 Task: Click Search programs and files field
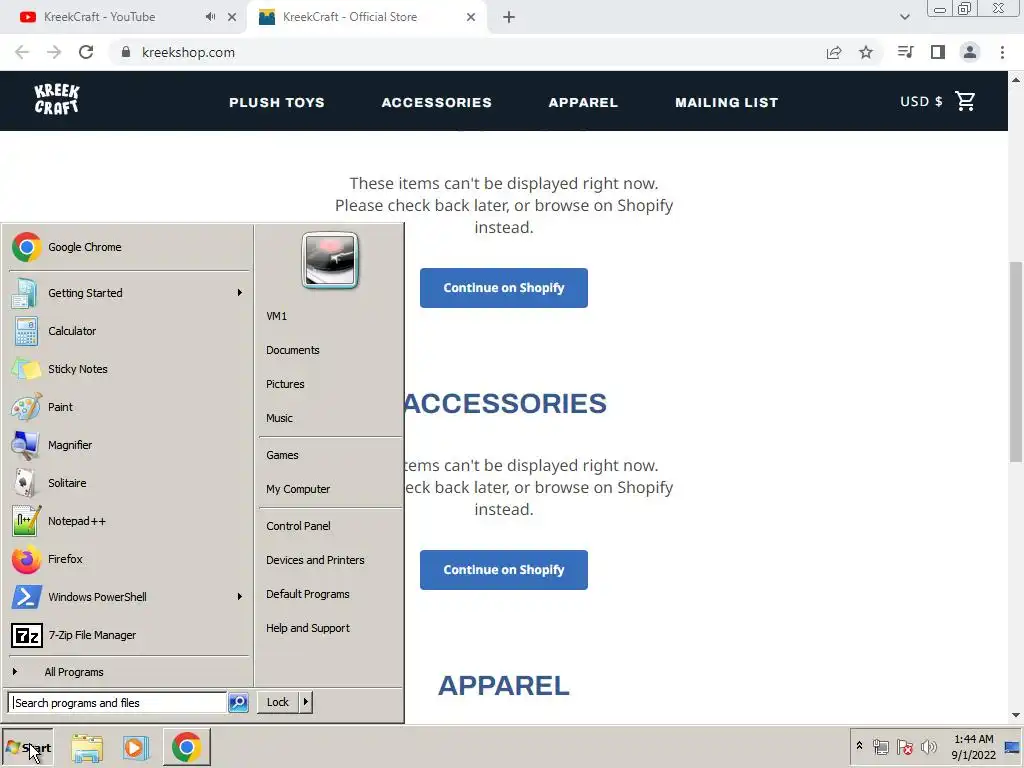tap(118, 703)
